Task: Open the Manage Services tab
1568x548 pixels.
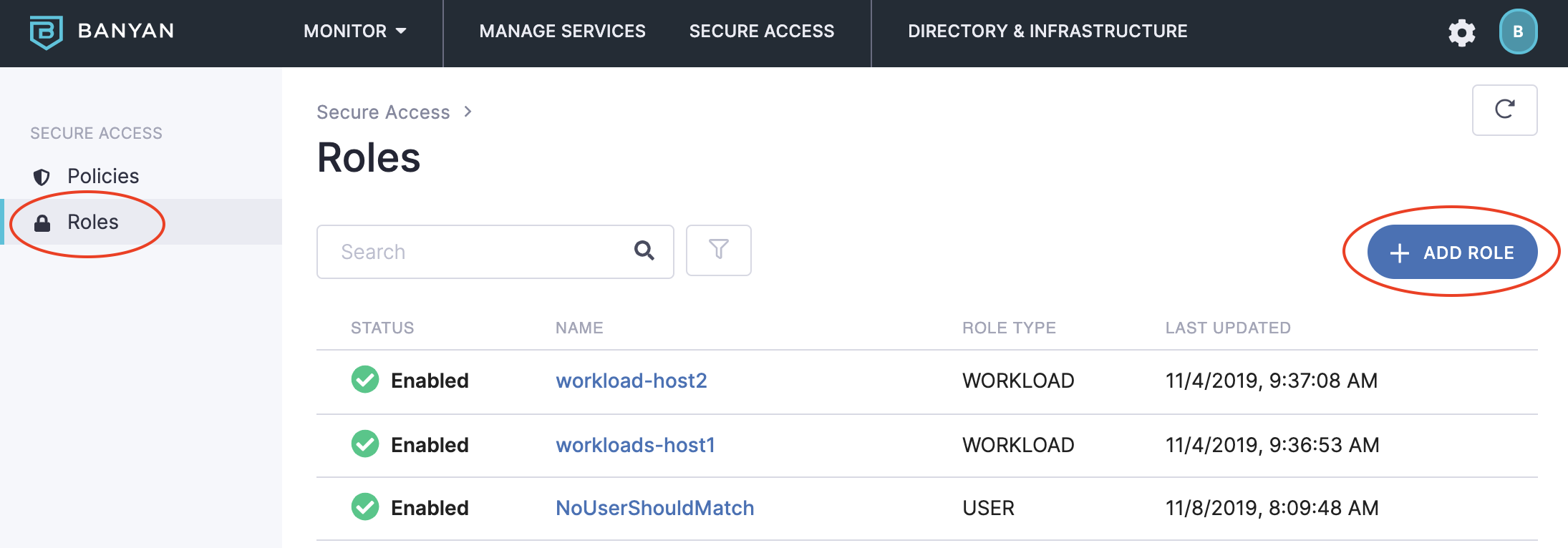Action: (562, 31)
